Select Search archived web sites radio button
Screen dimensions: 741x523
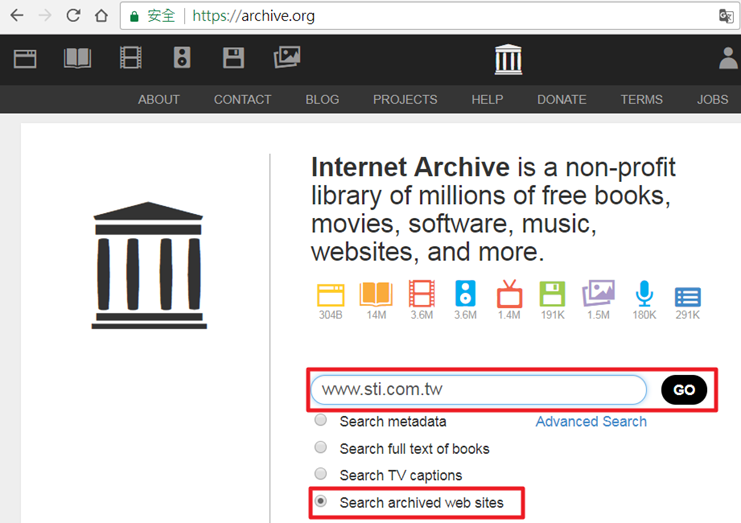point(321,501)
